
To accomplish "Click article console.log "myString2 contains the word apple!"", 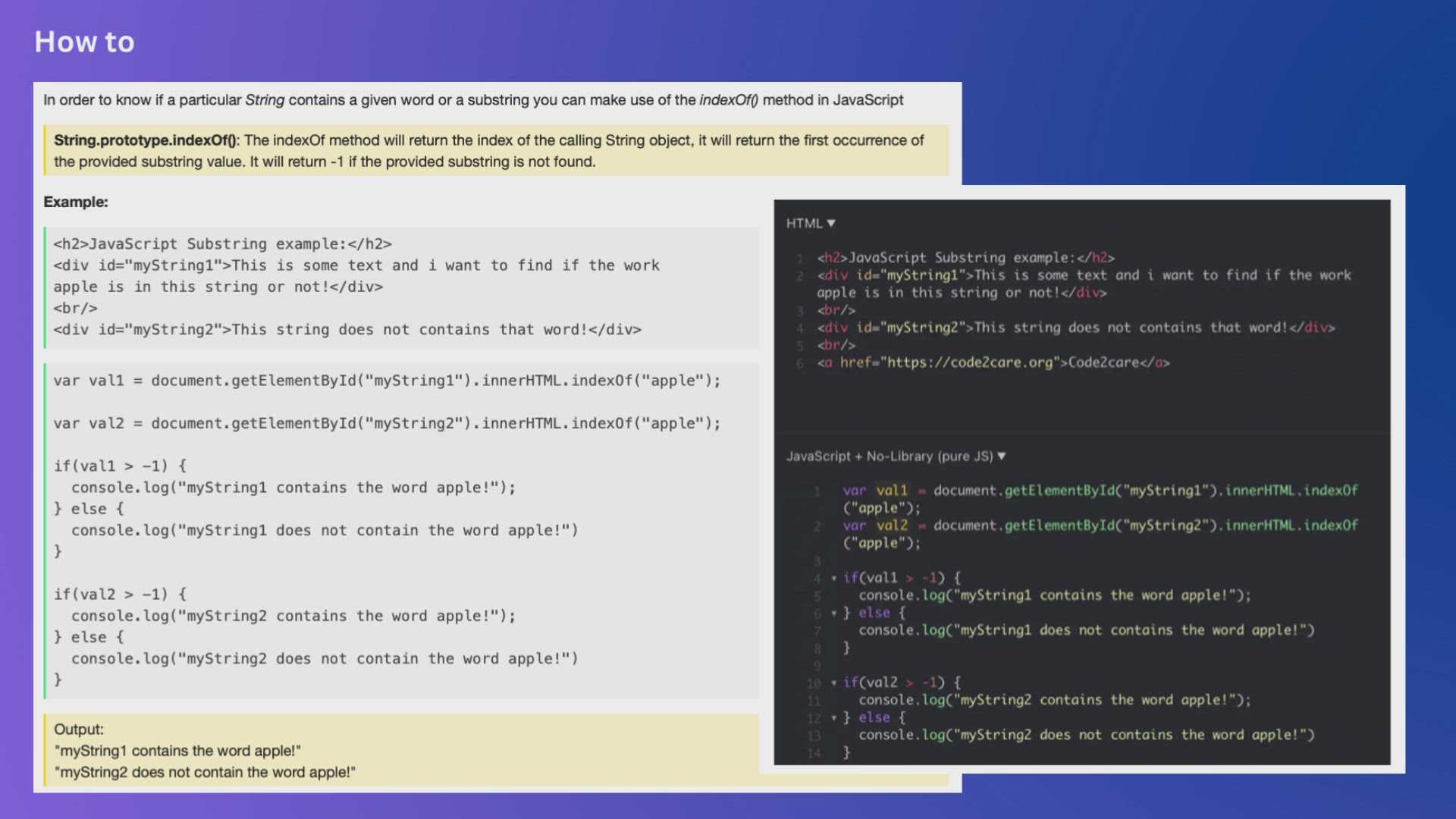I will point(293,616).
